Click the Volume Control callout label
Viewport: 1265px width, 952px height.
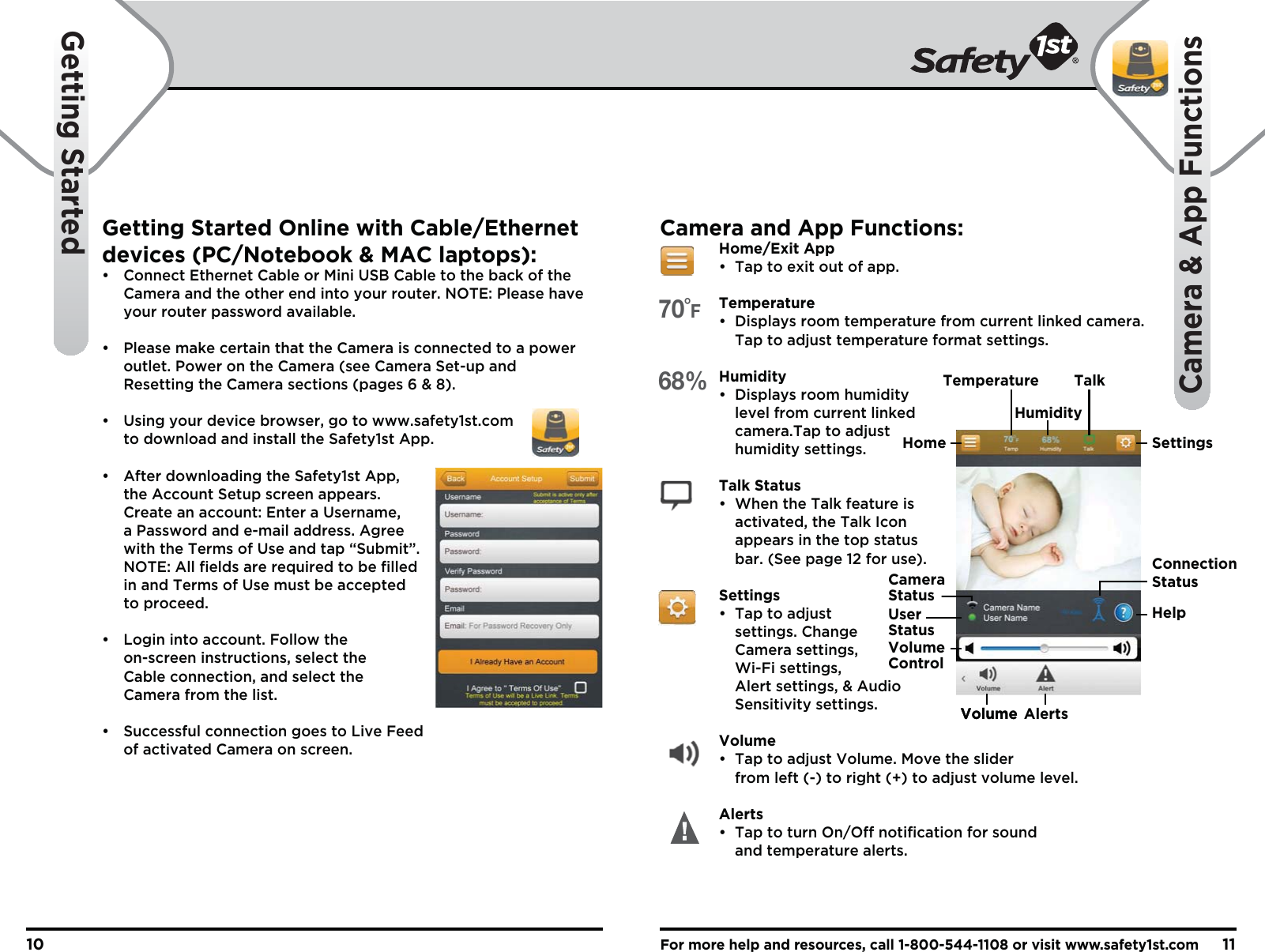(916, 655)
